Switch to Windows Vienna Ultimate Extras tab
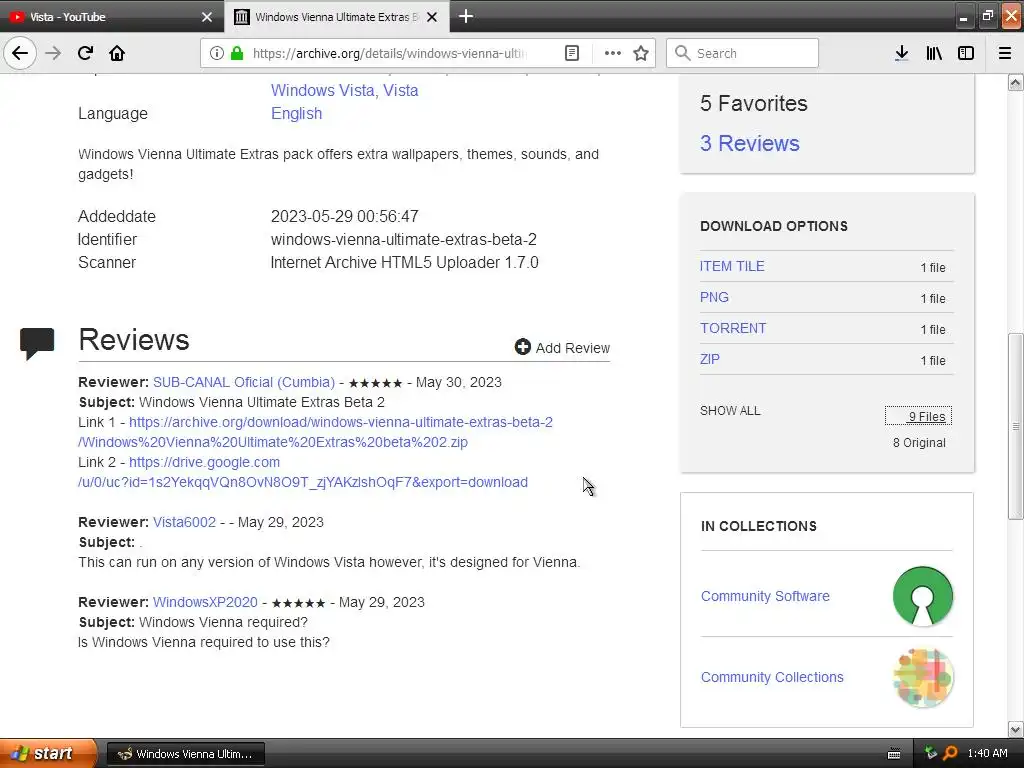The width and height of the screenshot is (1024, 768). click(x=336, y=16)
